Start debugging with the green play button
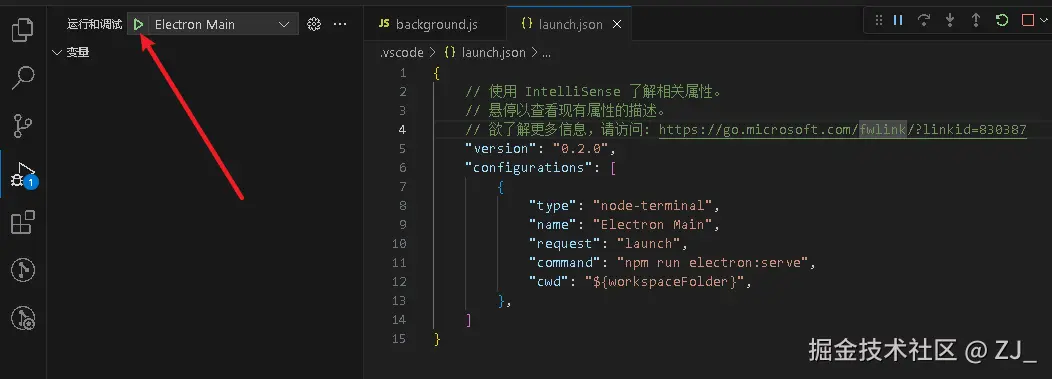 pyautogui.click(x=138, y=25)
